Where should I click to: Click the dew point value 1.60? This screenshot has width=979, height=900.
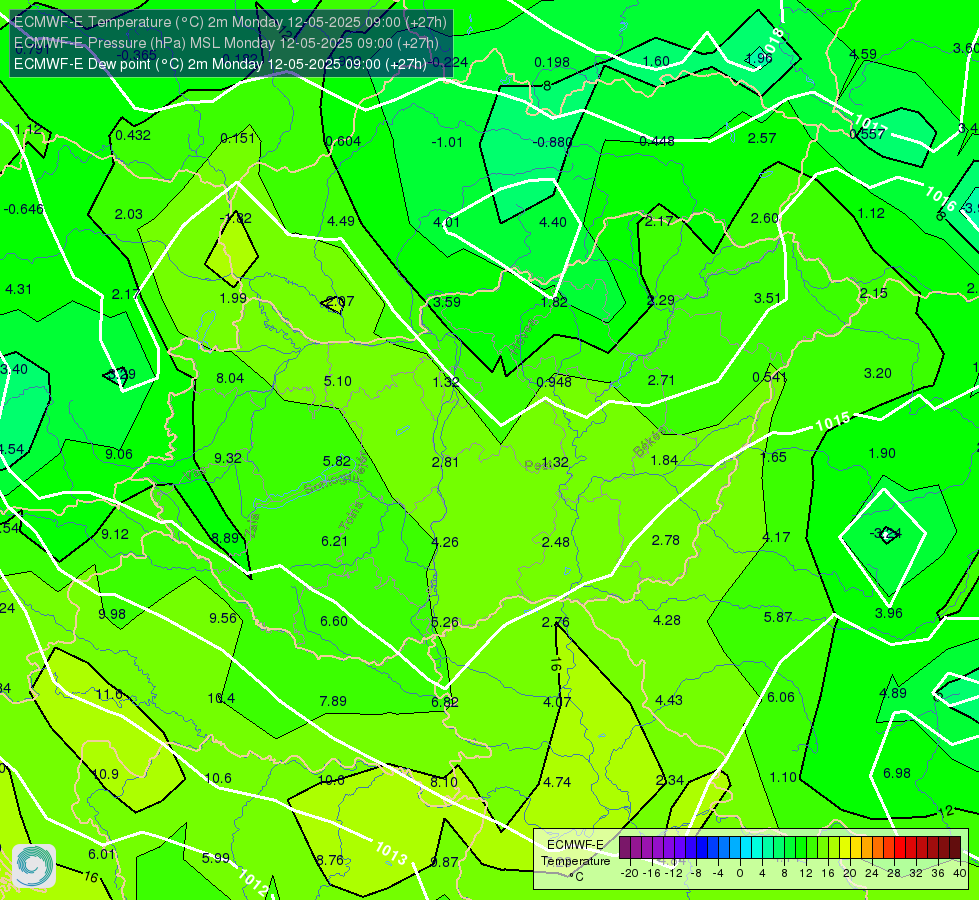point(656,61)
